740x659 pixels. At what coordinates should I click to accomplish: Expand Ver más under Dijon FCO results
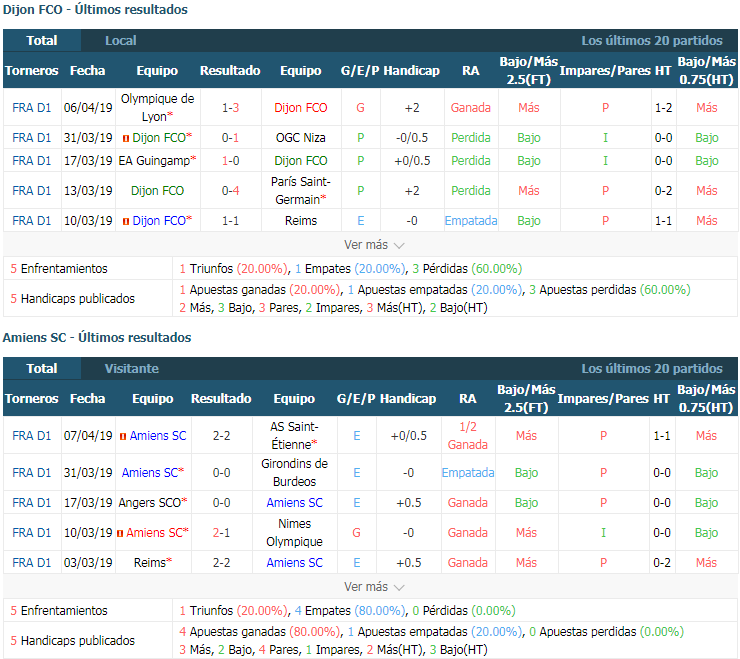point(374,245)
